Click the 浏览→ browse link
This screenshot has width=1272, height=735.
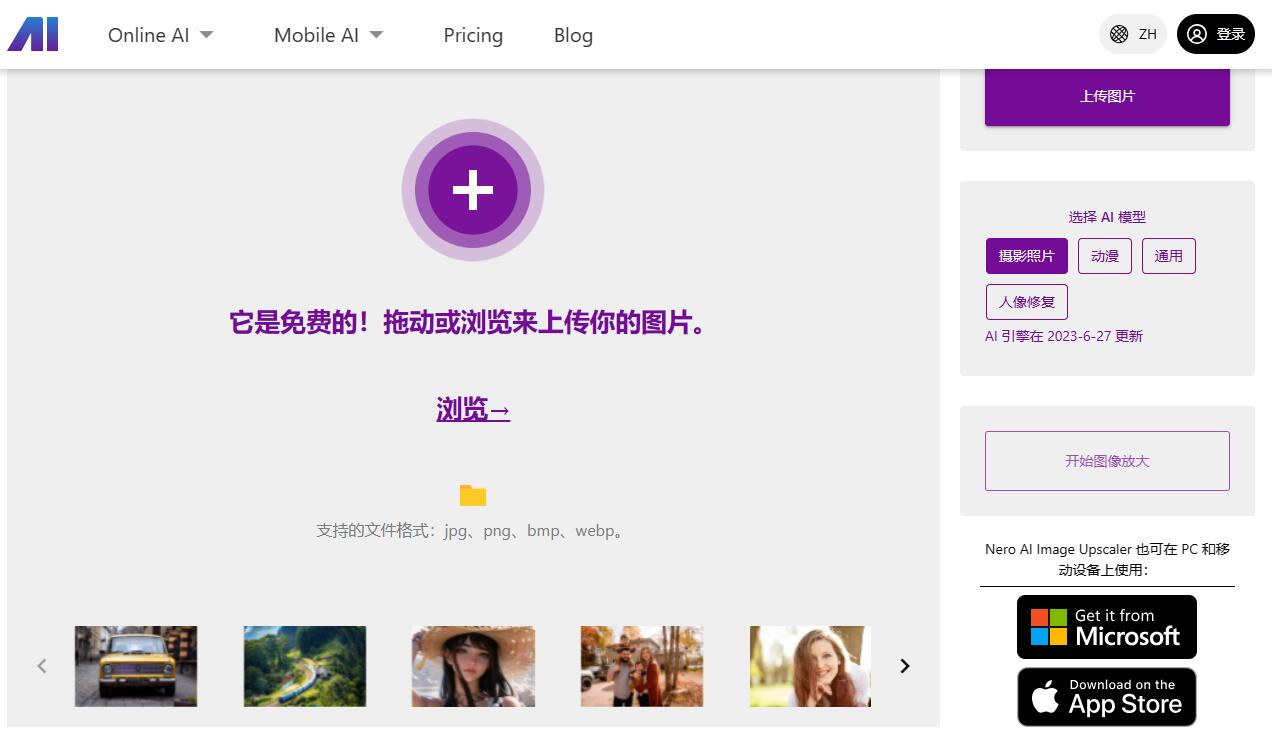click(473, 409)
